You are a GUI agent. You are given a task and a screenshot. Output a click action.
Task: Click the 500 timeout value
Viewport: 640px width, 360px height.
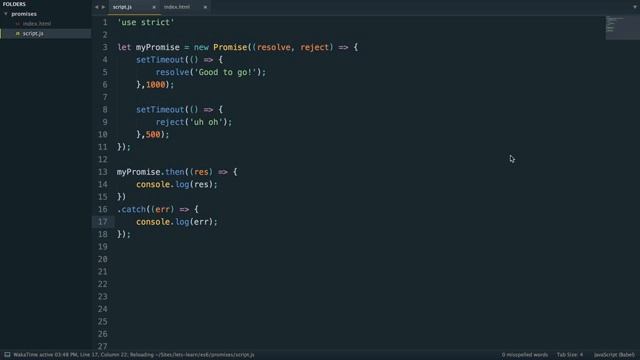click(153, 134)
